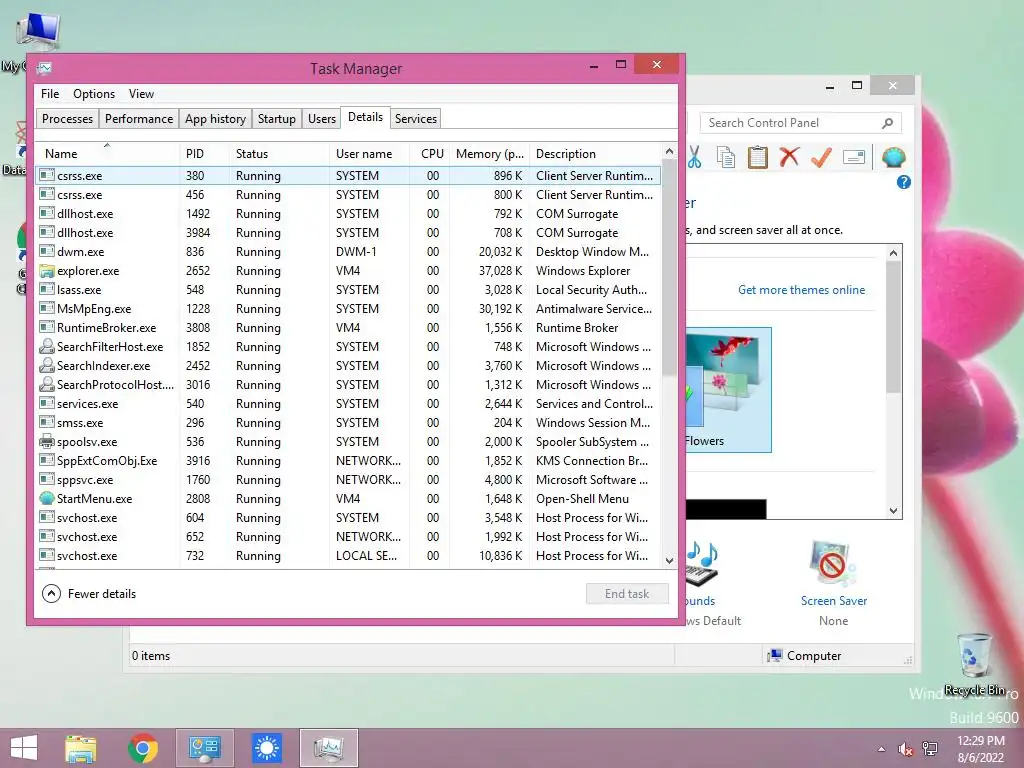1024x768 pixels.
Task: Click the blue Help question mark icon
Action: click(x=903, y=182)
